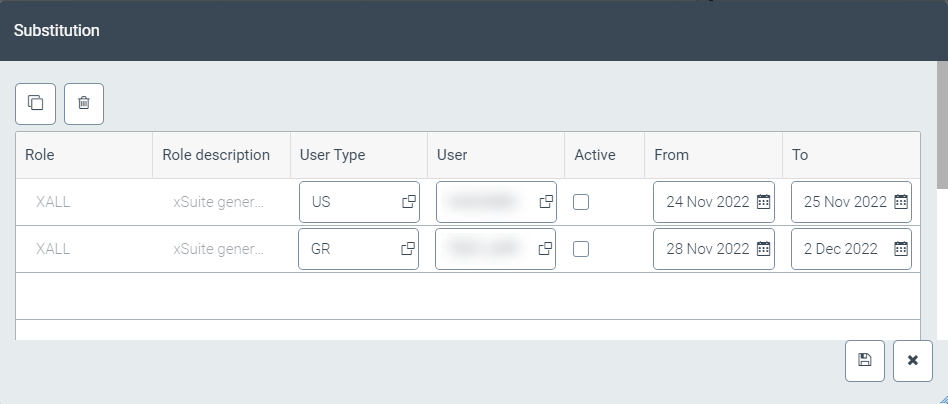
Task: Click the From column header
Action: [x=671, y=155]
